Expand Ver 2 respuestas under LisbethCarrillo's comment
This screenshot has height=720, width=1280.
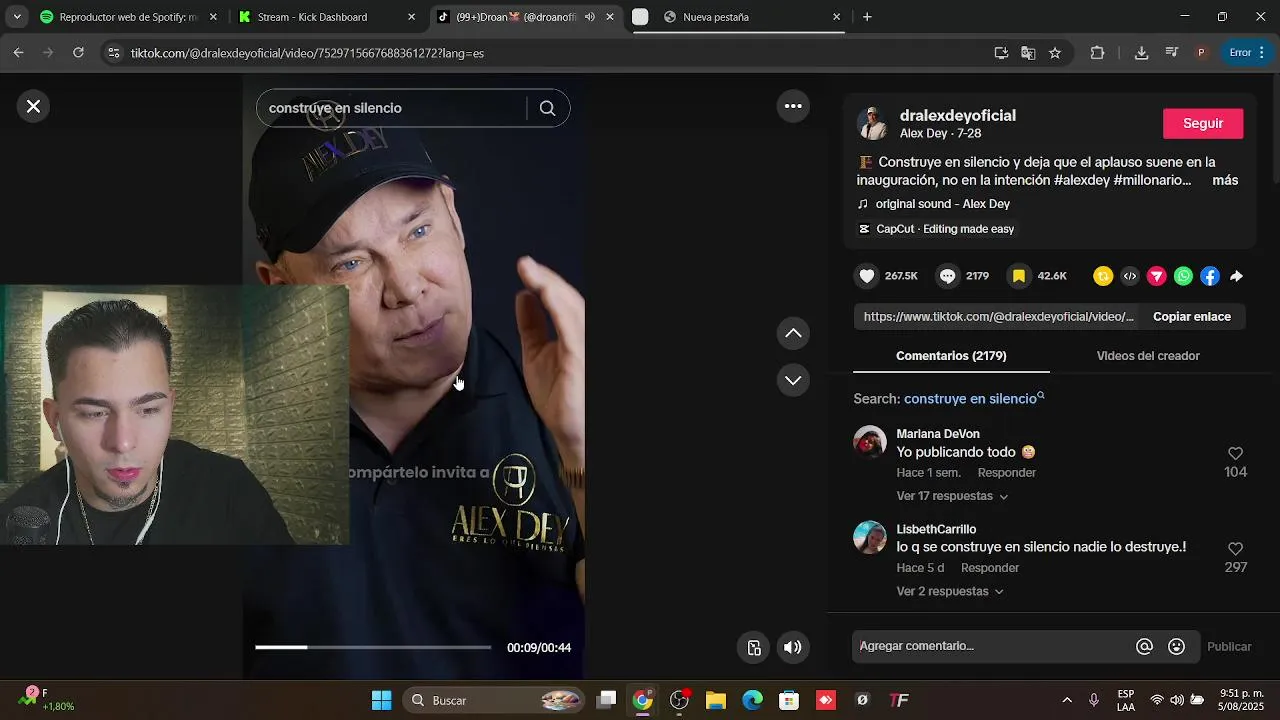[x=949, y=592]
